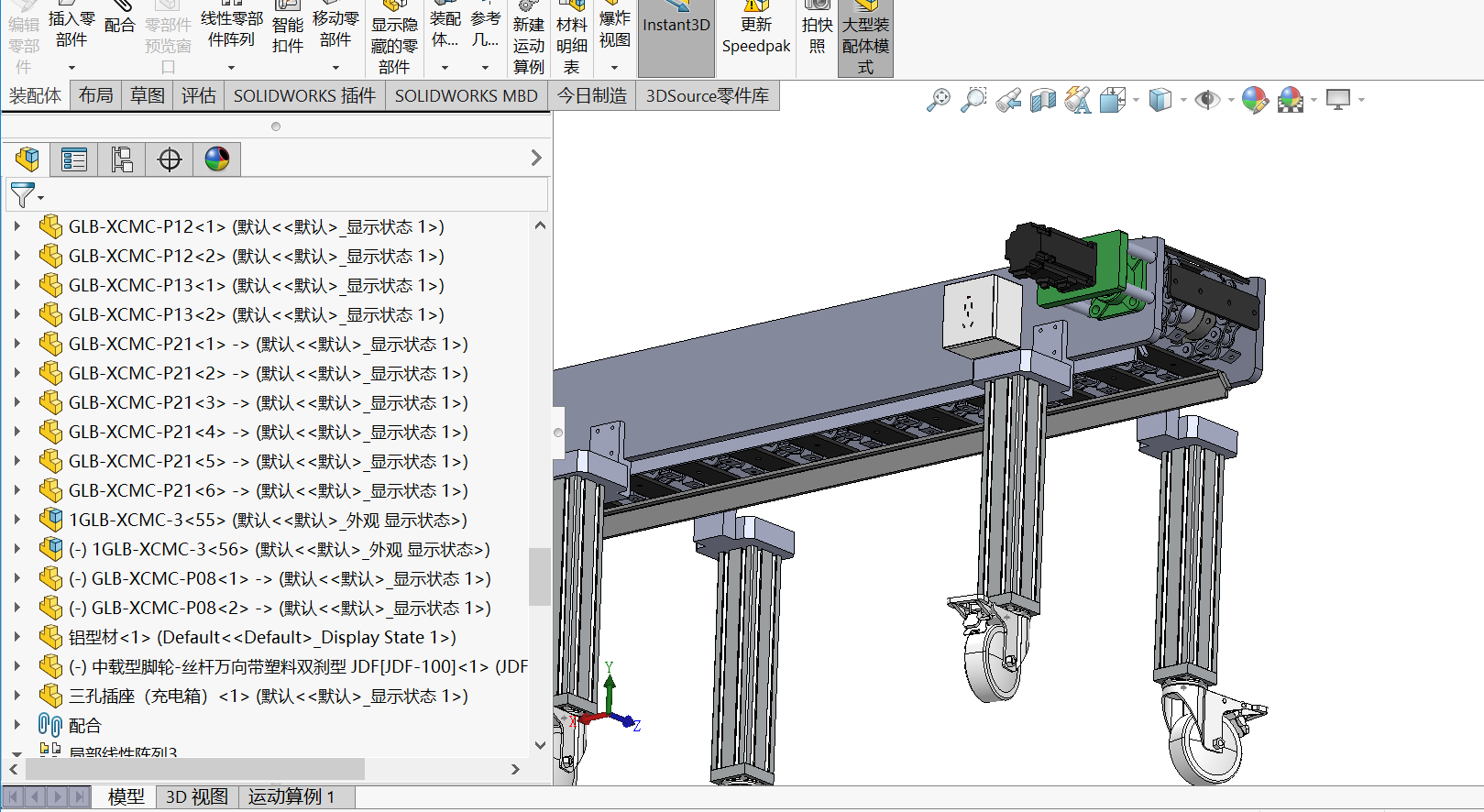Open the ConfigurationManager panel tab
The height and width of the screenshot is (812, 1484).
[x=122, y=159]
